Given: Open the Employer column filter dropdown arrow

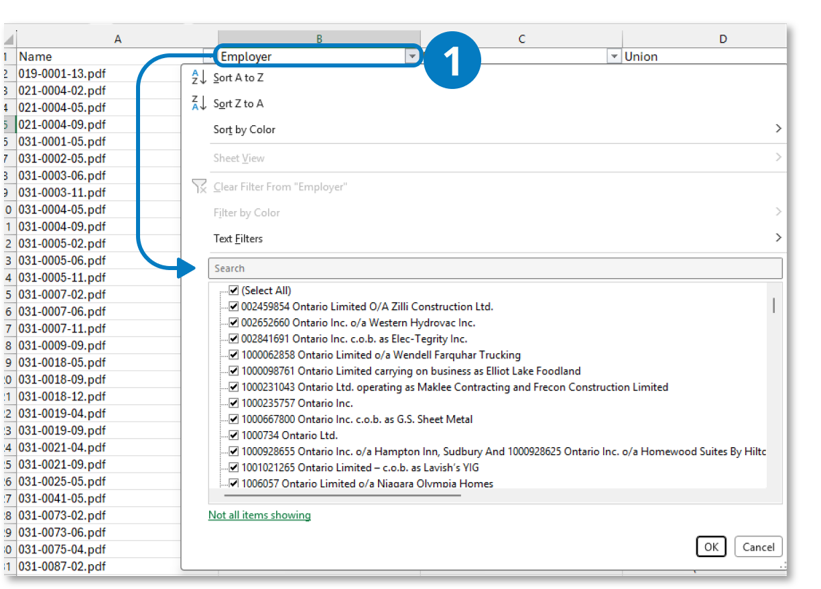Looking at the screenshot, I should (x=412, y=56).
